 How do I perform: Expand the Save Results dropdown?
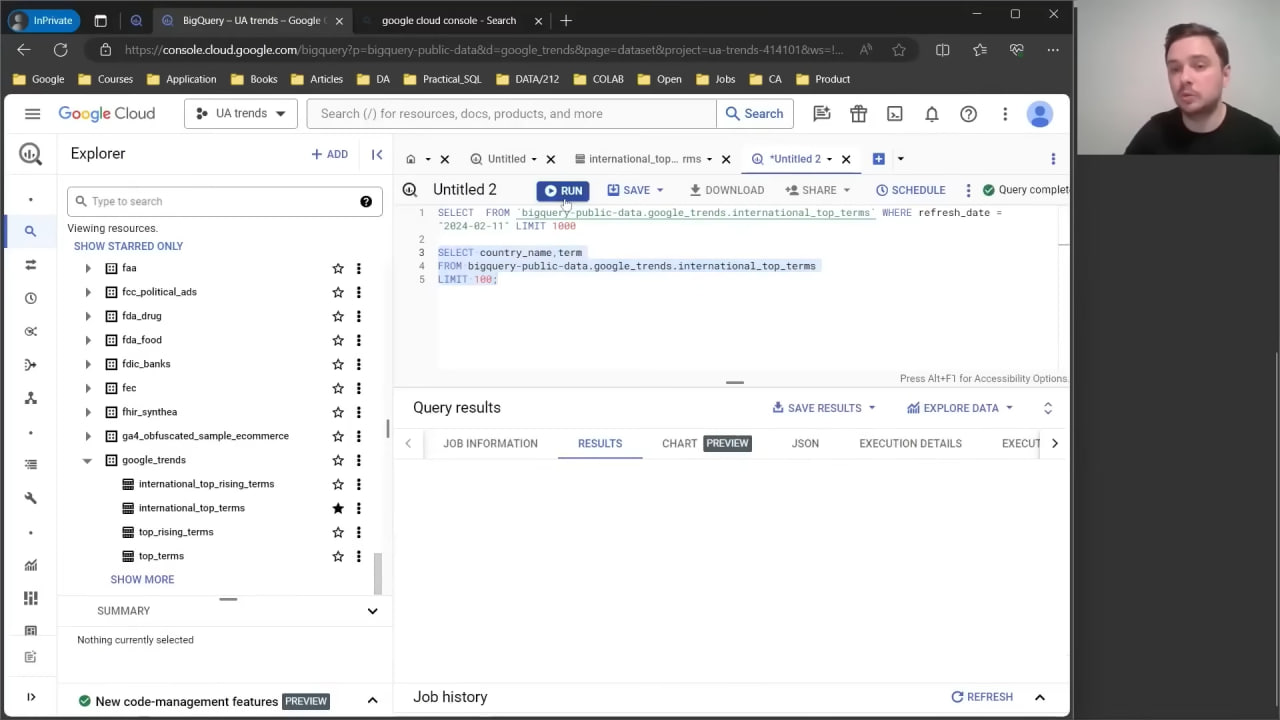coord(824,408)
